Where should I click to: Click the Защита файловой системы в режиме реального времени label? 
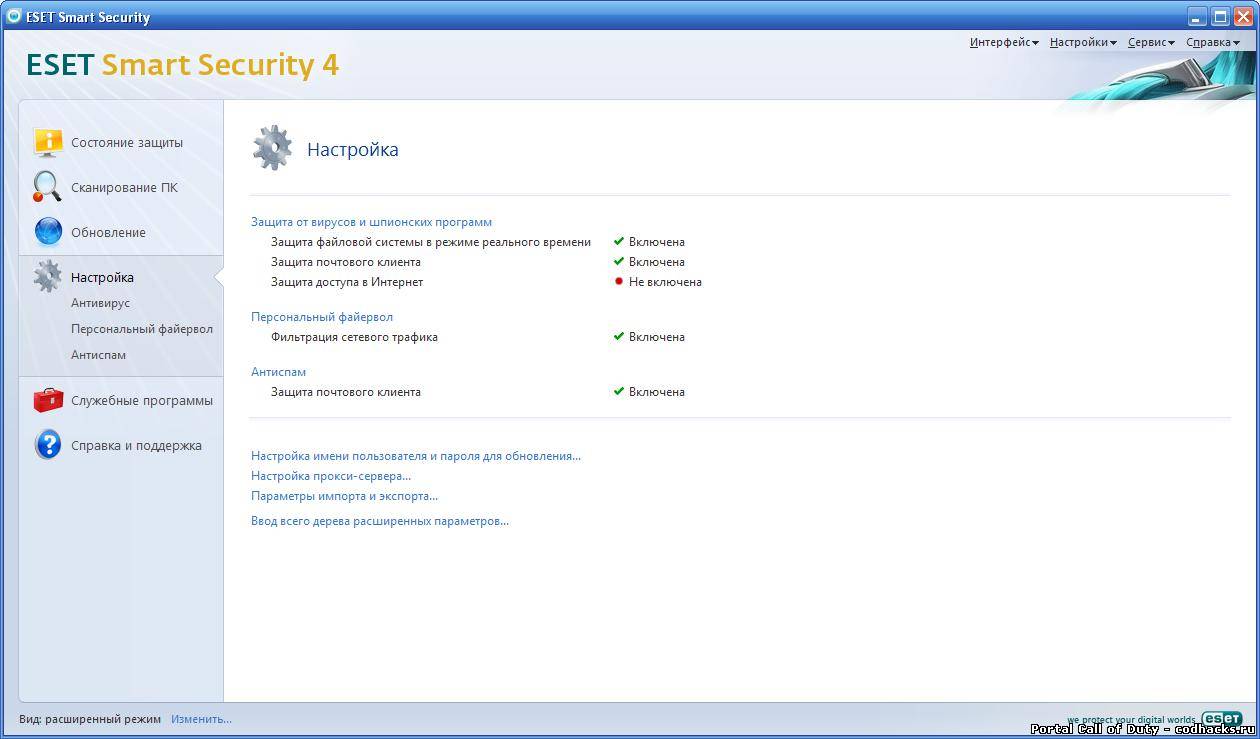coord(431,242)
